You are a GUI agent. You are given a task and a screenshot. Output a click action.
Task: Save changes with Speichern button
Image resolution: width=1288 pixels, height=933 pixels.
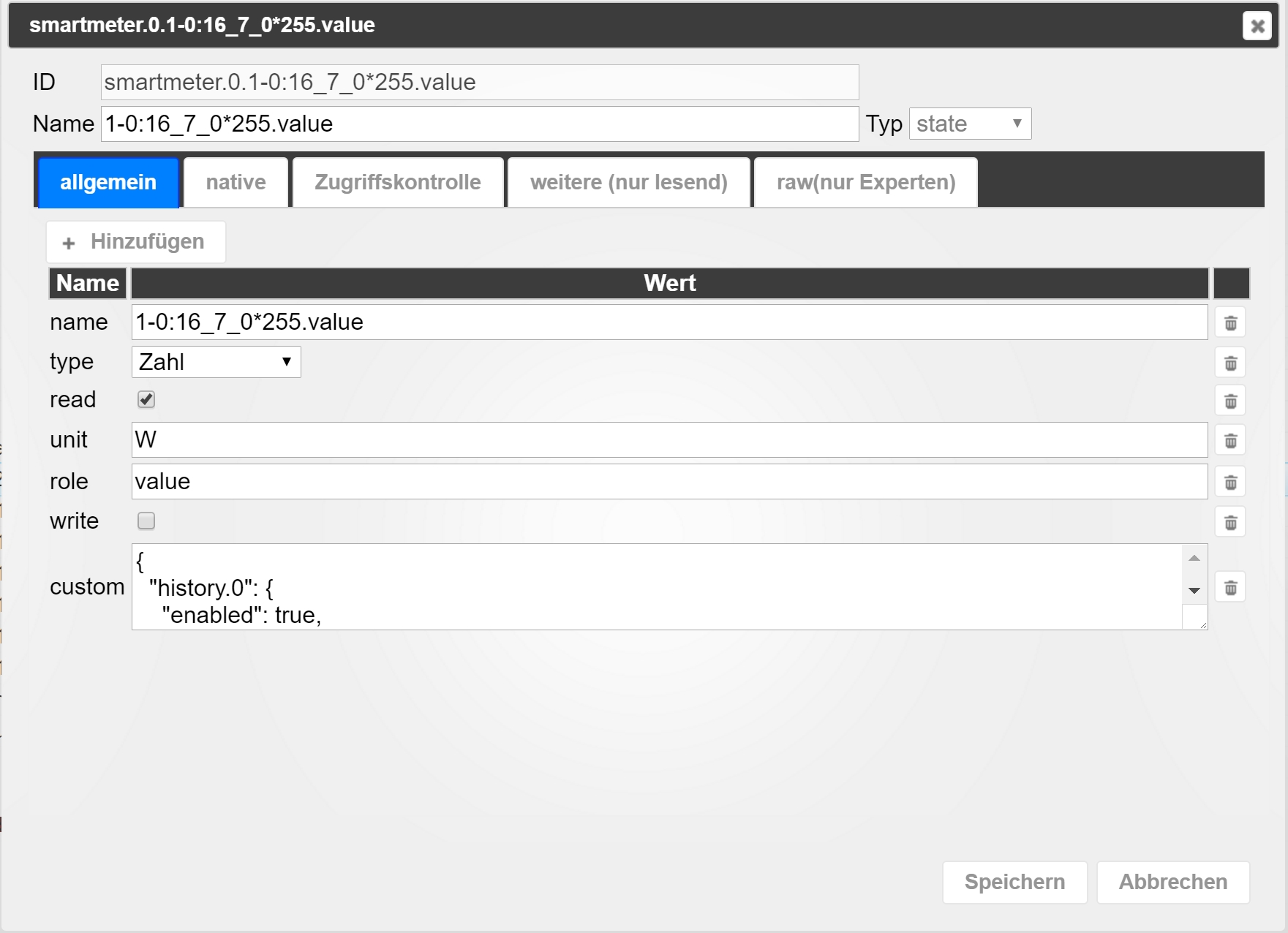pyautogui.click(x=1014, y=883)
